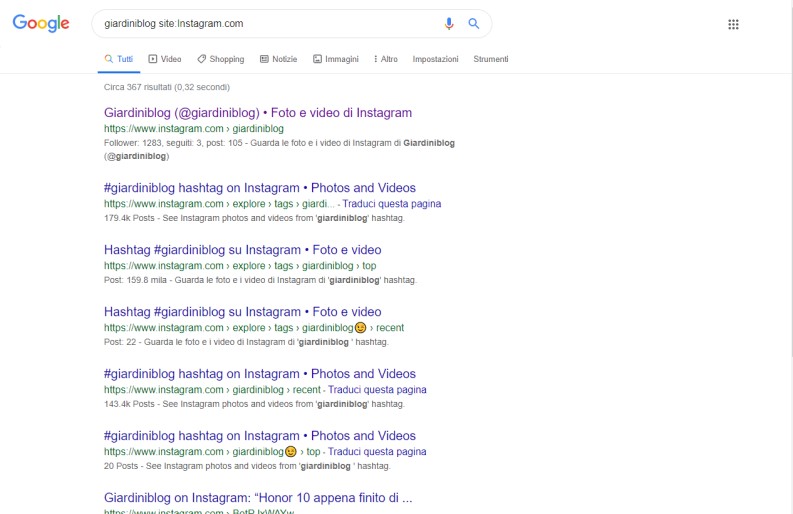Open first #giardiniblog hashtag result with 179.4k posts
Screen dimensions: 793x514
259,188
